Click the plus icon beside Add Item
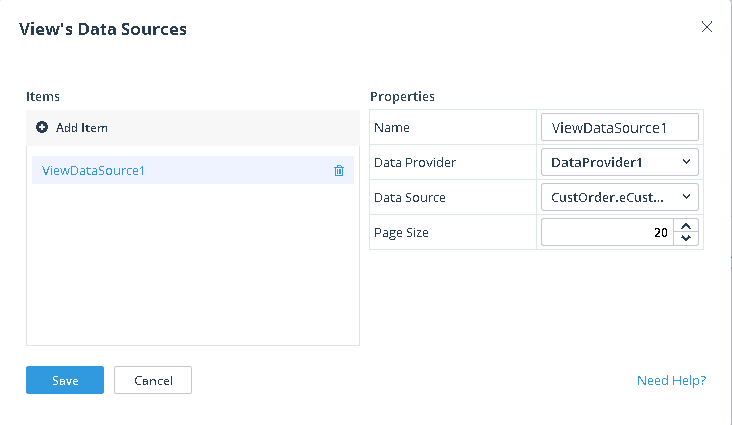 [x=42, y=128]
